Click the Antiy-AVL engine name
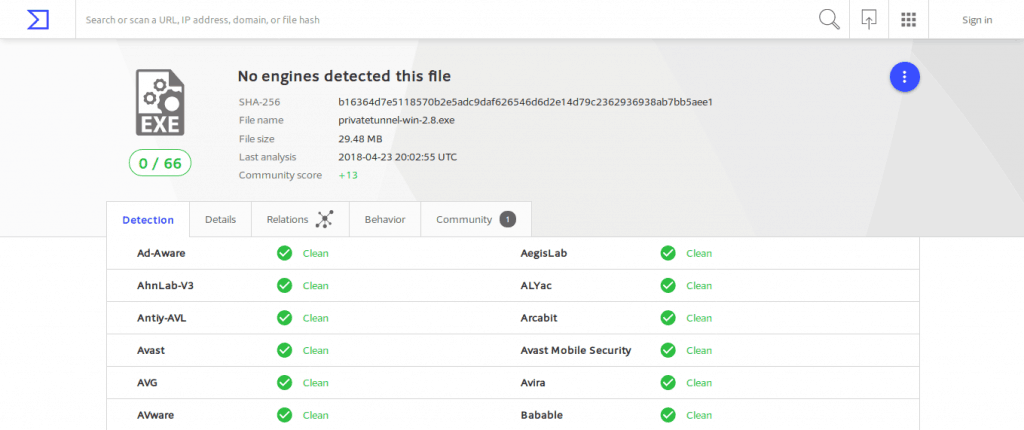1024x430 pixels. (163, 318)
